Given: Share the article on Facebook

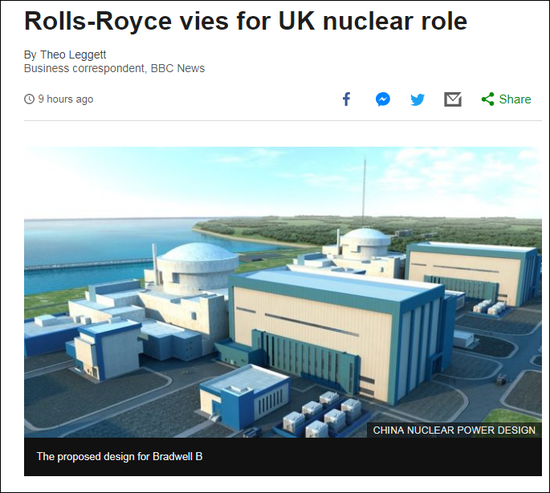Looking at the screenshot, I should coord(346,99).
